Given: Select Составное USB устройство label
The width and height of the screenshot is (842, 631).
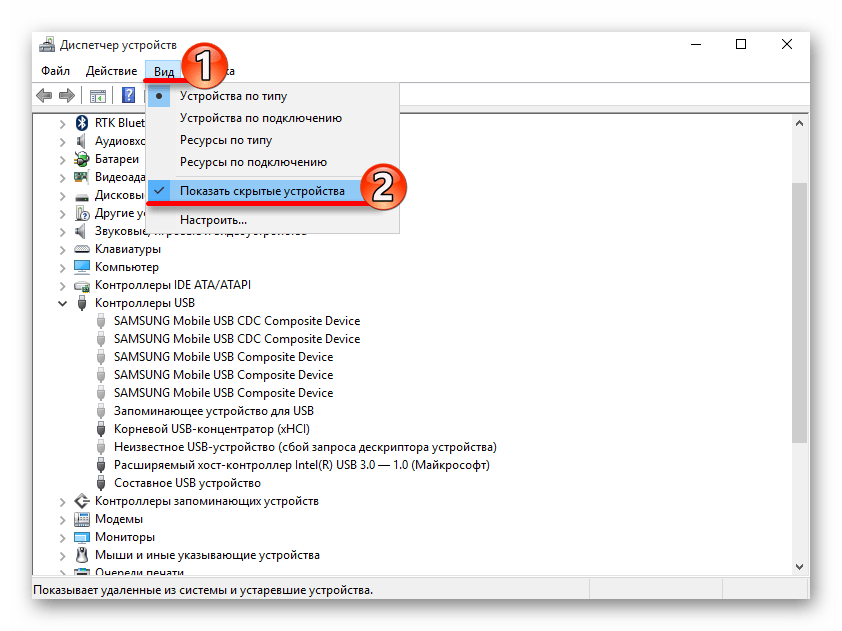Looking at the screenshot, I should 187,483.
